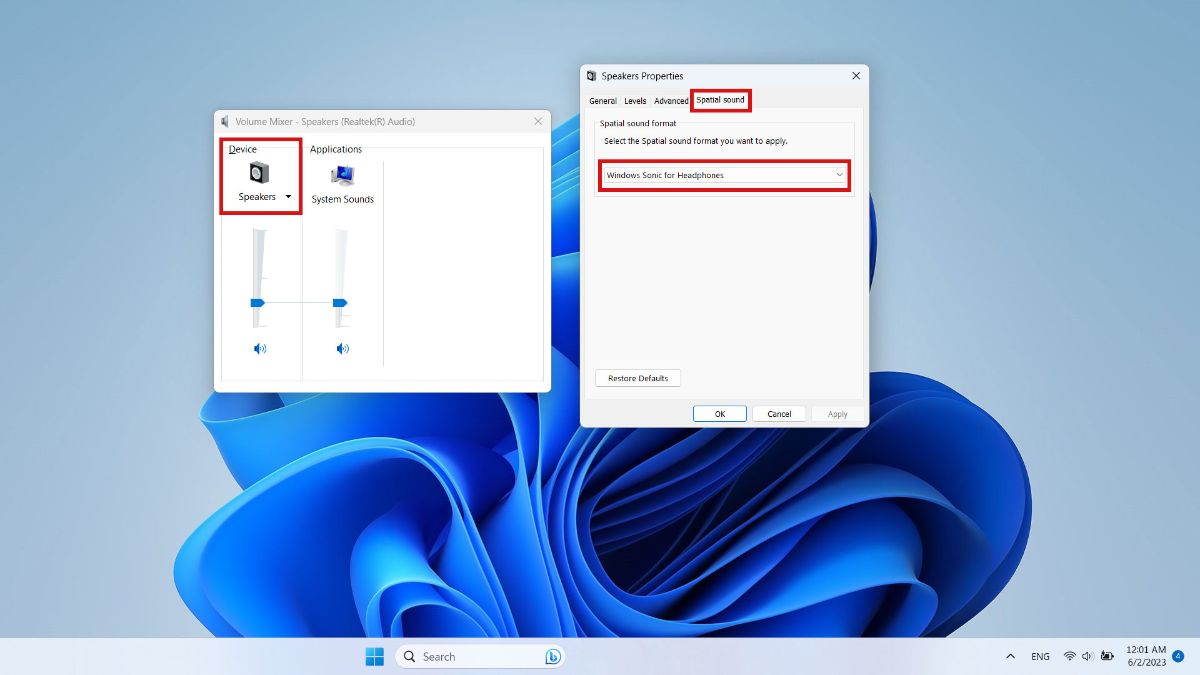Click the battery tray icon
Screen dimensions: 1200x675
tap(1107, 657)
